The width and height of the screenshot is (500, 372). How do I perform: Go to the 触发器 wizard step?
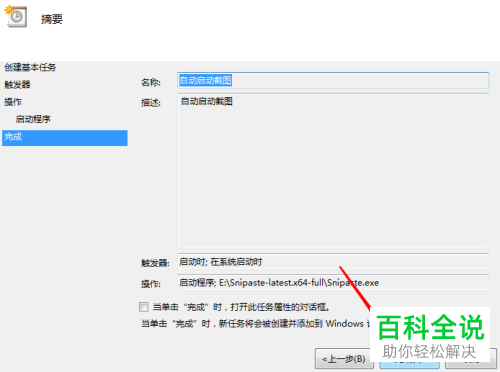coord(17,85)
